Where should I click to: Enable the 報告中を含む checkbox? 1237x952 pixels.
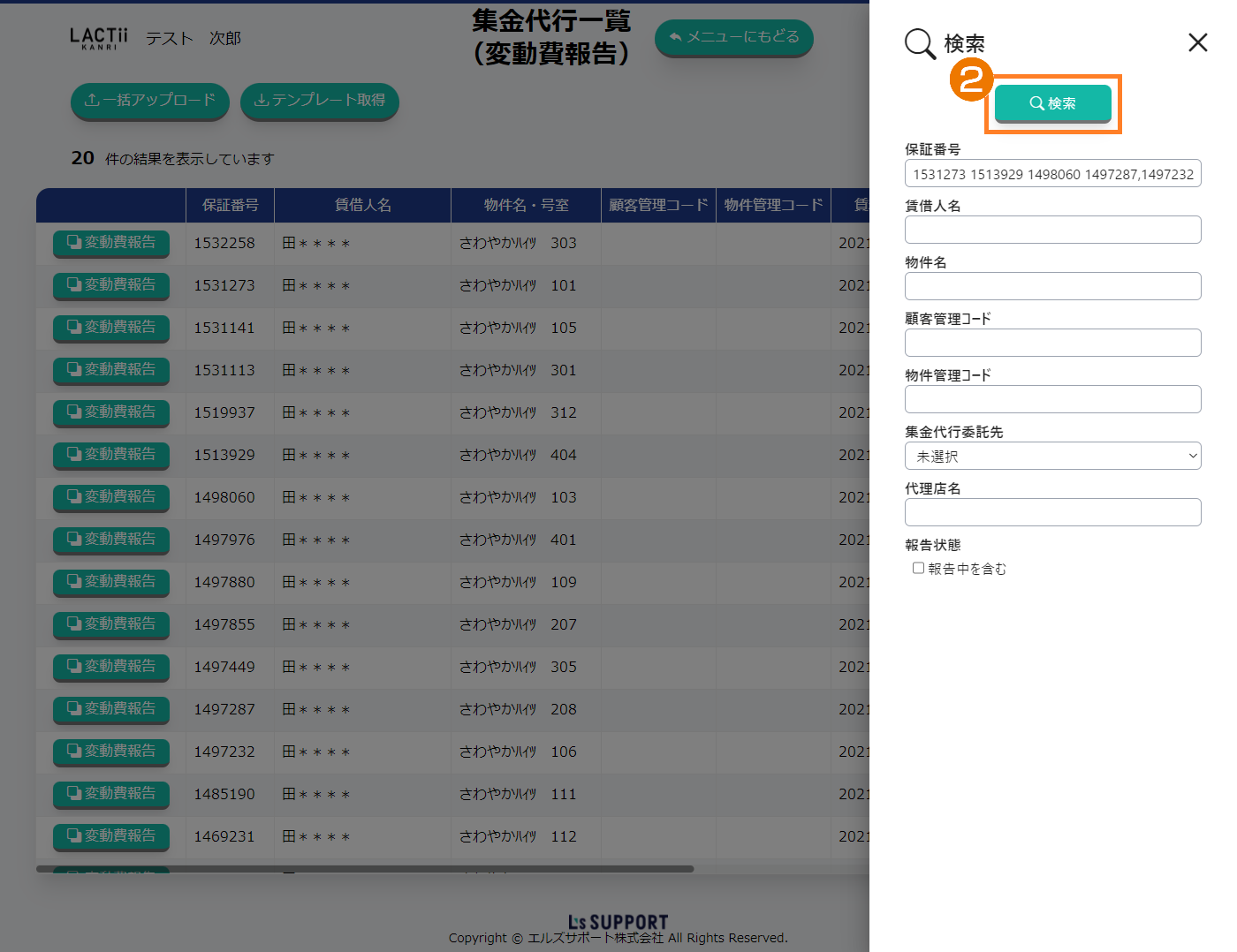[x=918, y=568]
